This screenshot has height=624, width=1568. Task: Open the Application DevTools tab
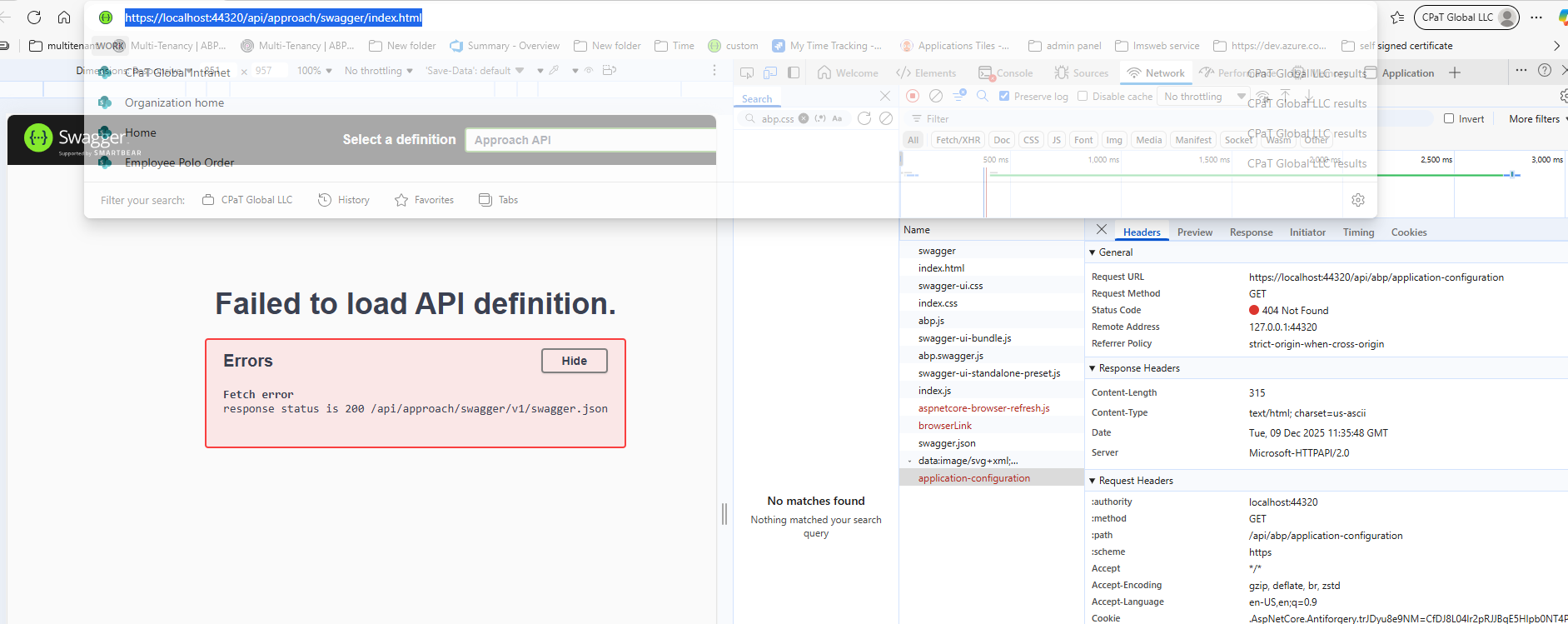click(1407, 73)
